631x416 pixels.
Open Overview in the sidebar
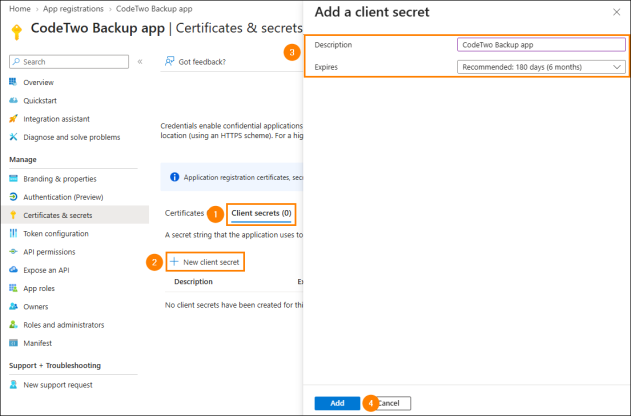38,82
